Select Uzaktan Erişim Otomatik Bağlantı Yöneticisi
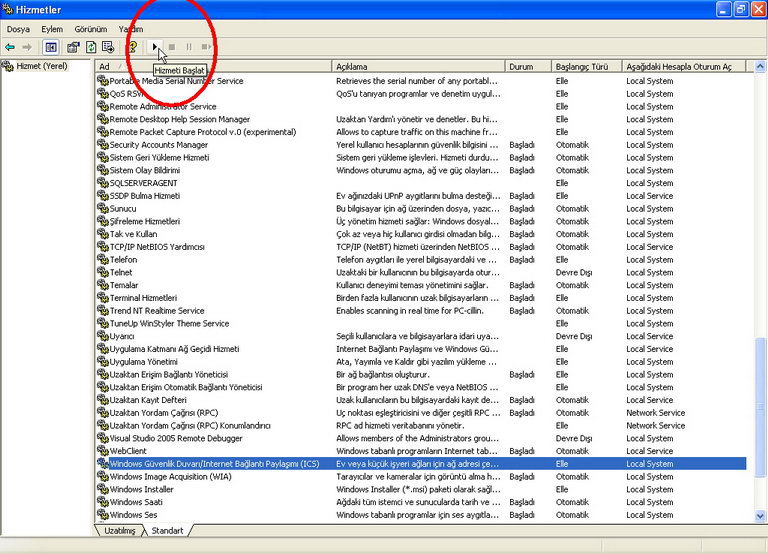768x554 pixels. tap(421, 386)
